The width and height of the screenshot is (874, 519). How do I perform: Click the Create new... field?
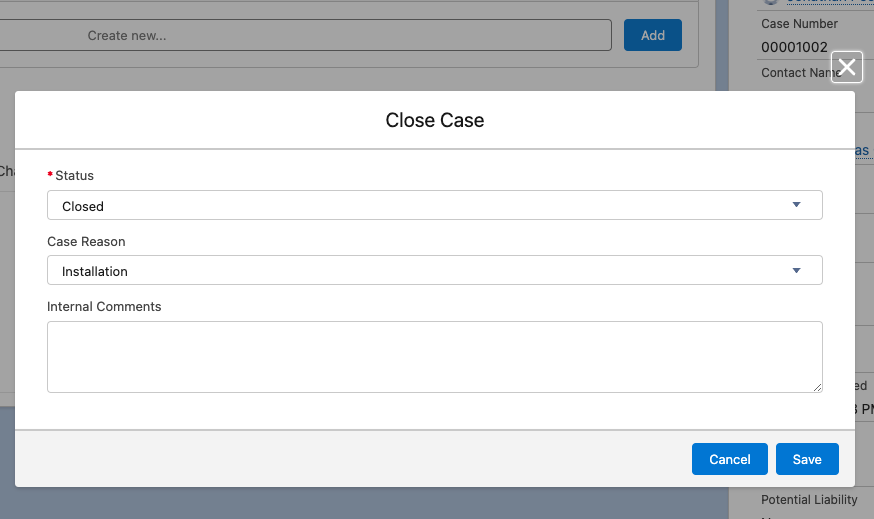pyautogui.click(x=305, y=35)
